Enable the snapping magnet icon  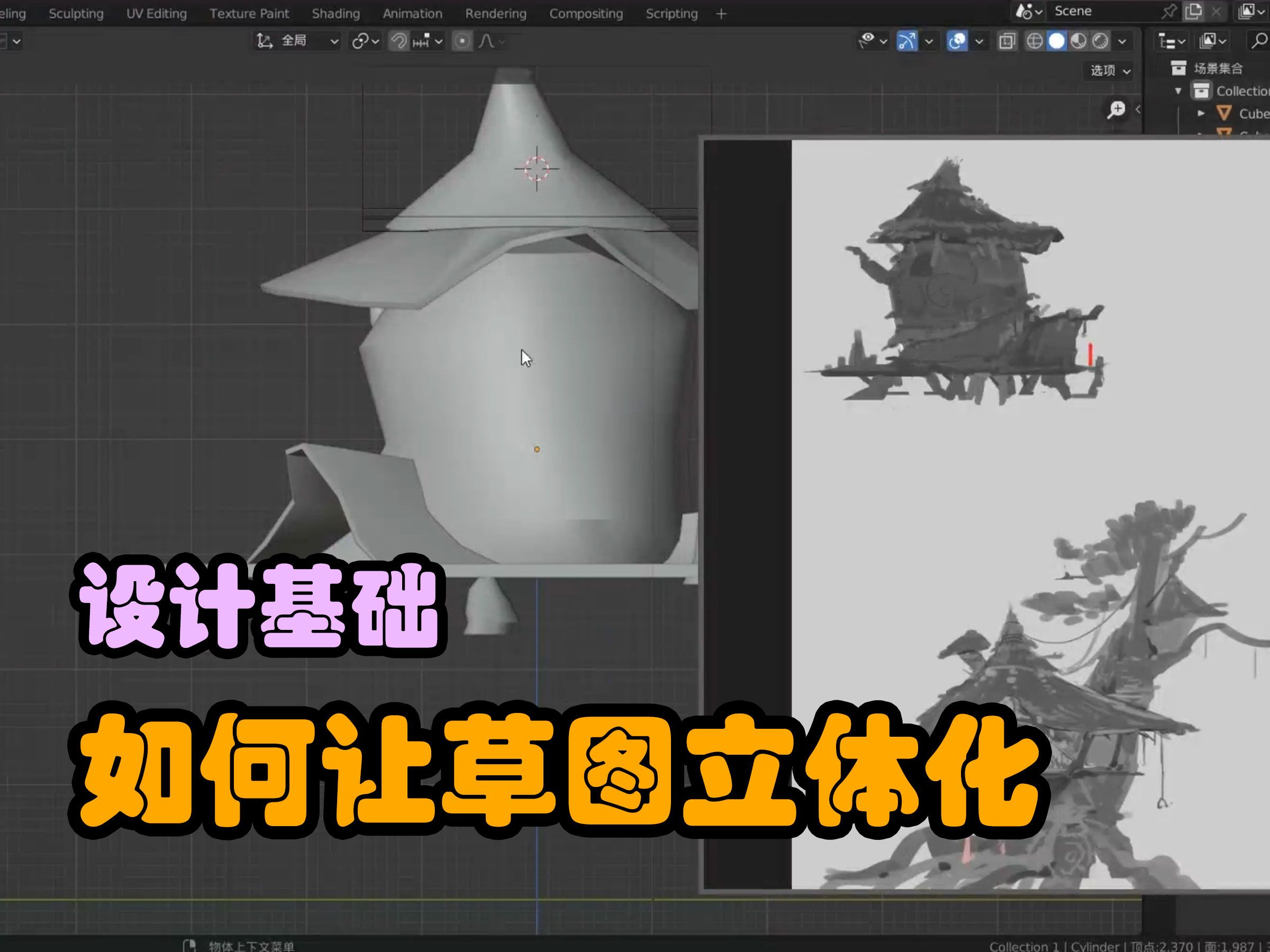point(400,41)
